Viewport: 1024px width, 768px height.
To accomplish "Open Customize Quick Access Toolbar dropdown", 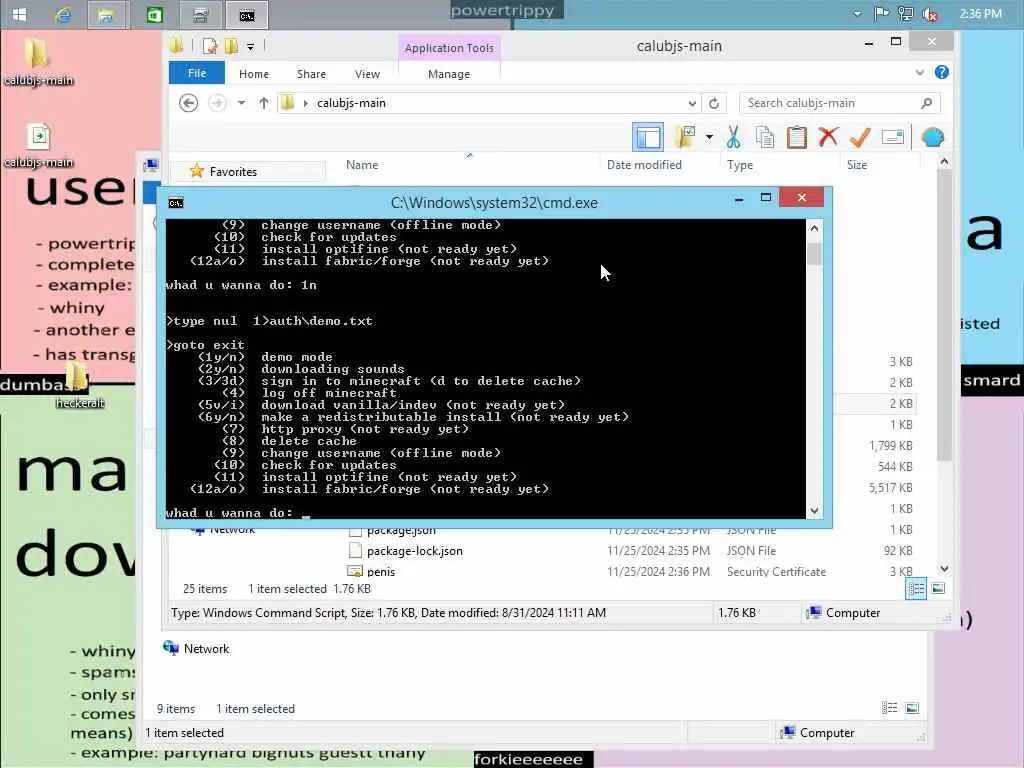I will tap(250, 46).
